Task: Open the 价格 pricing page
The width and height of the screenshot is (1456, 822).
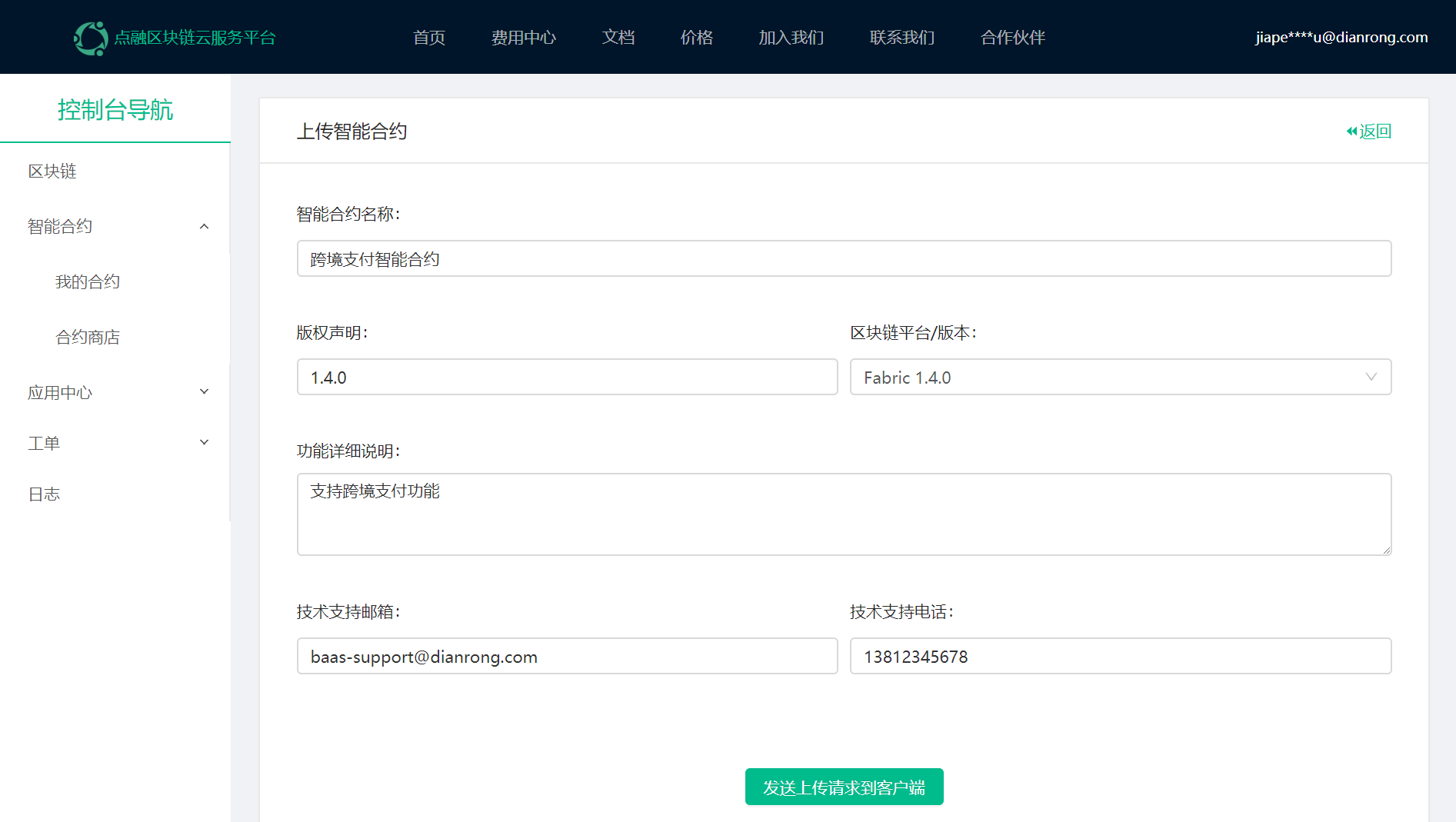Action: 697,37
